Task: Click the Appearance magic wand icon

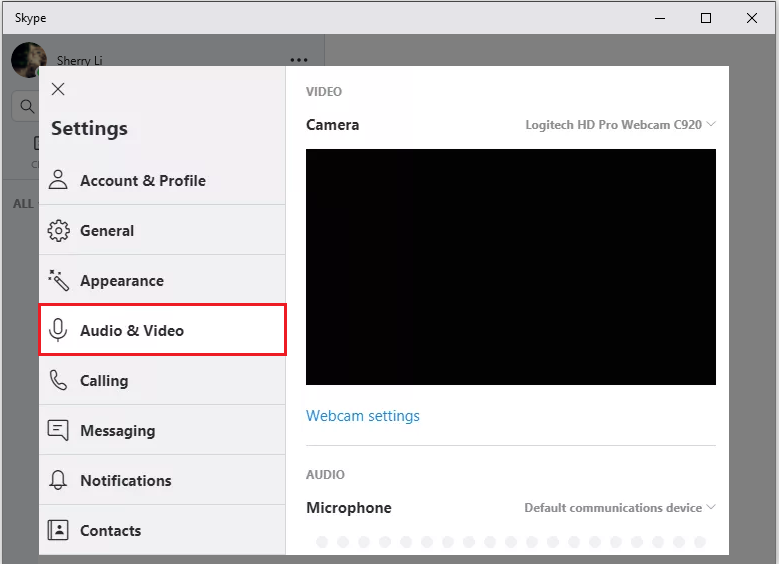Action: pos(59,280)
